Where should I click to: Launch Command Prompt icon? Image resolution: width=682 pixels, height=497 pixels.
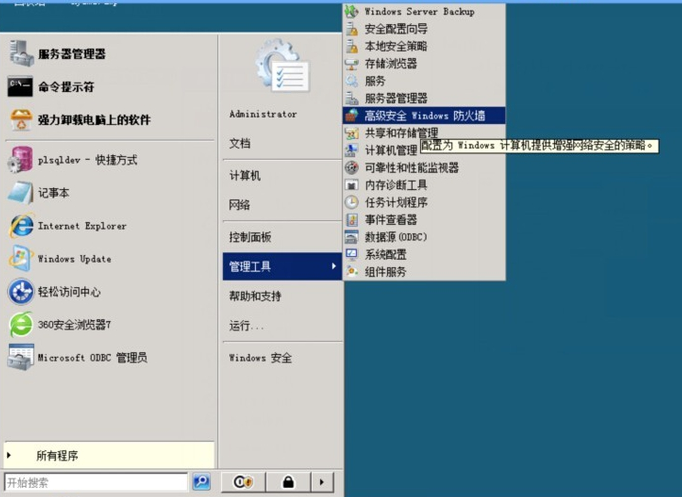click(x=20, y=87)
